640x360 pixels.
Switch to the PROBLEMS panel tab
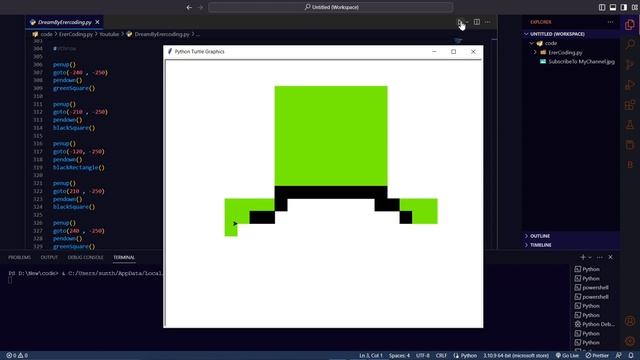(19, 258)
